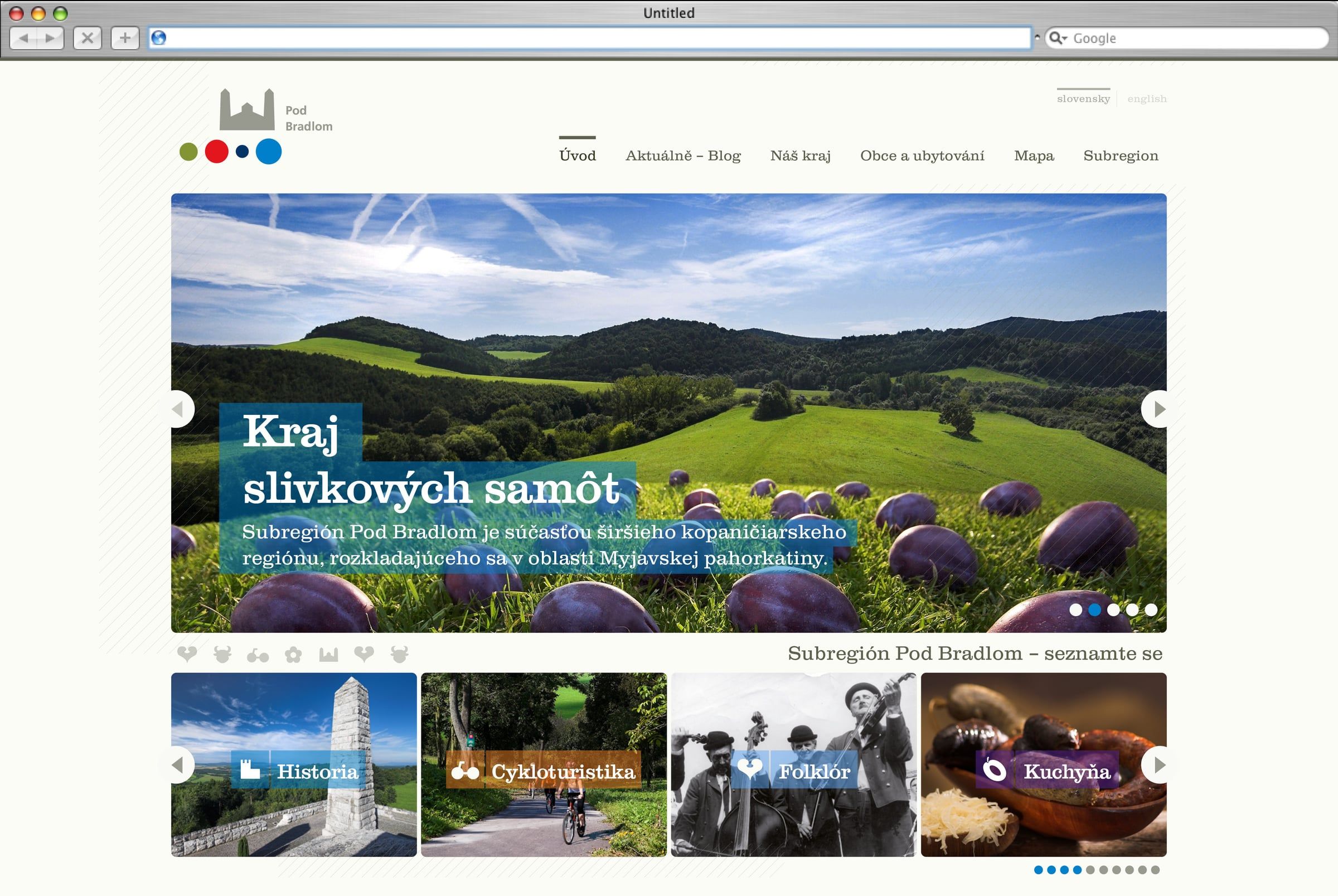Select the active blue hero slider dot
The image size is (1338, 896).
tap(1094, 610)
